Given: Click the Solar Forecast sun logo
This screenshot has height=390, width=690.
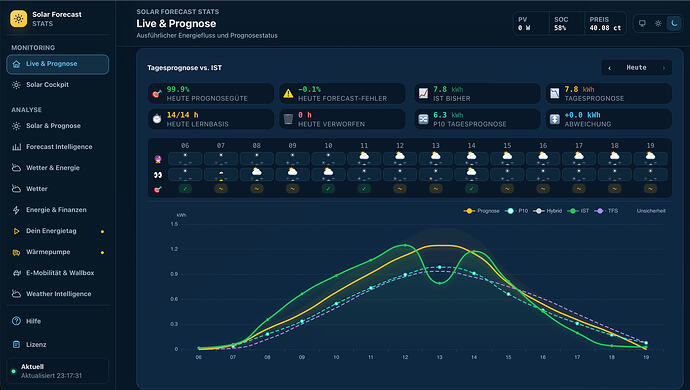Looking at the screenshot, I should point(18,18).
